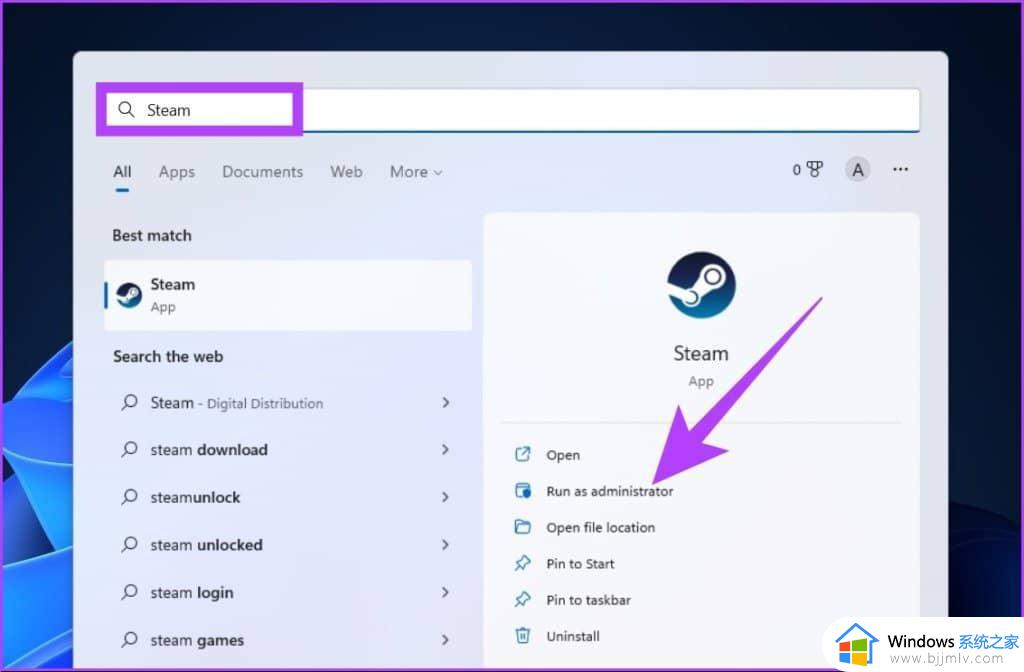
Task: Click Pin to Start
Action: (x=581, y=564)
